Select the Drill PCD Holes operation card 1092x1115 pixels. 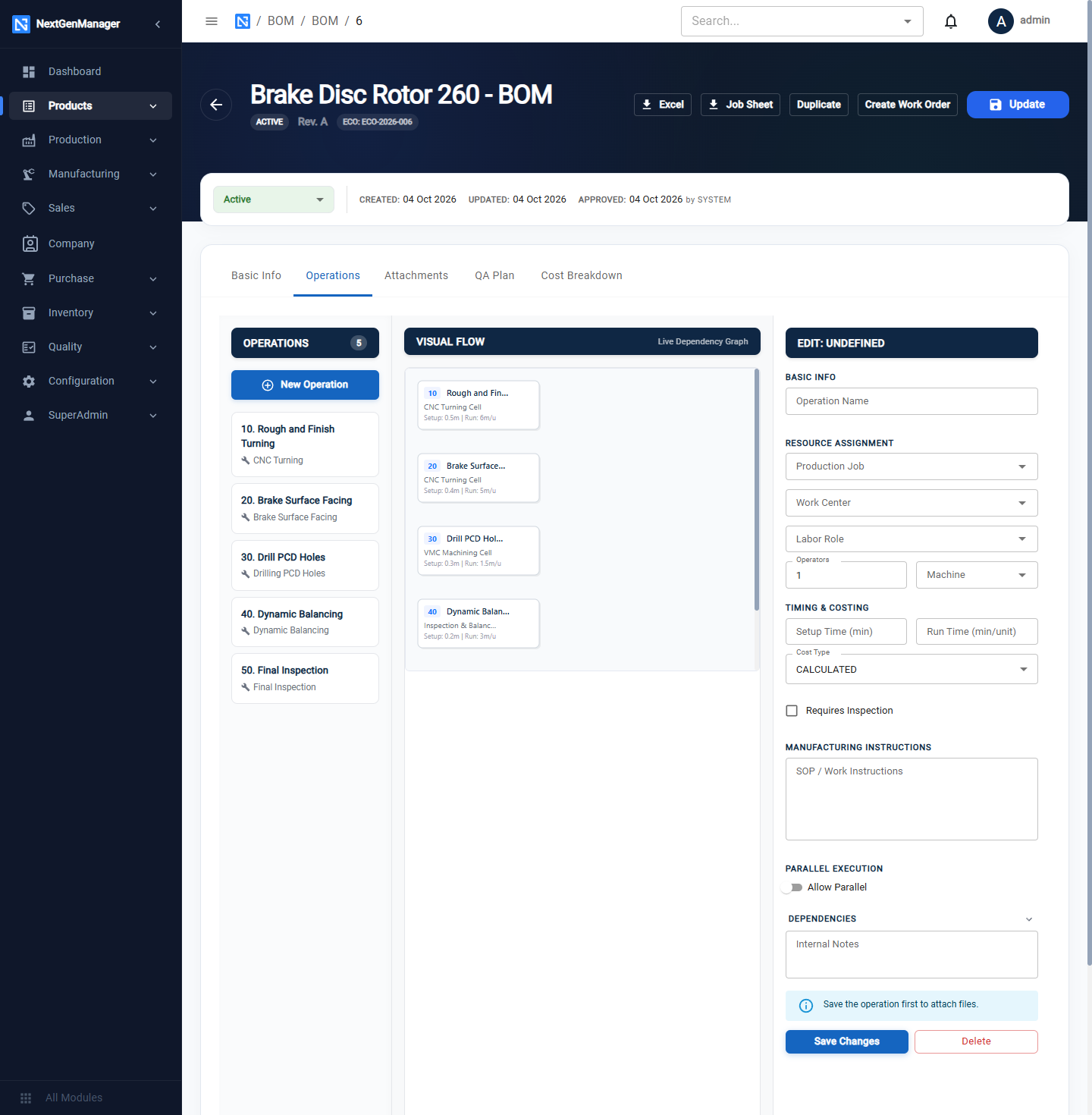(305, 565)
